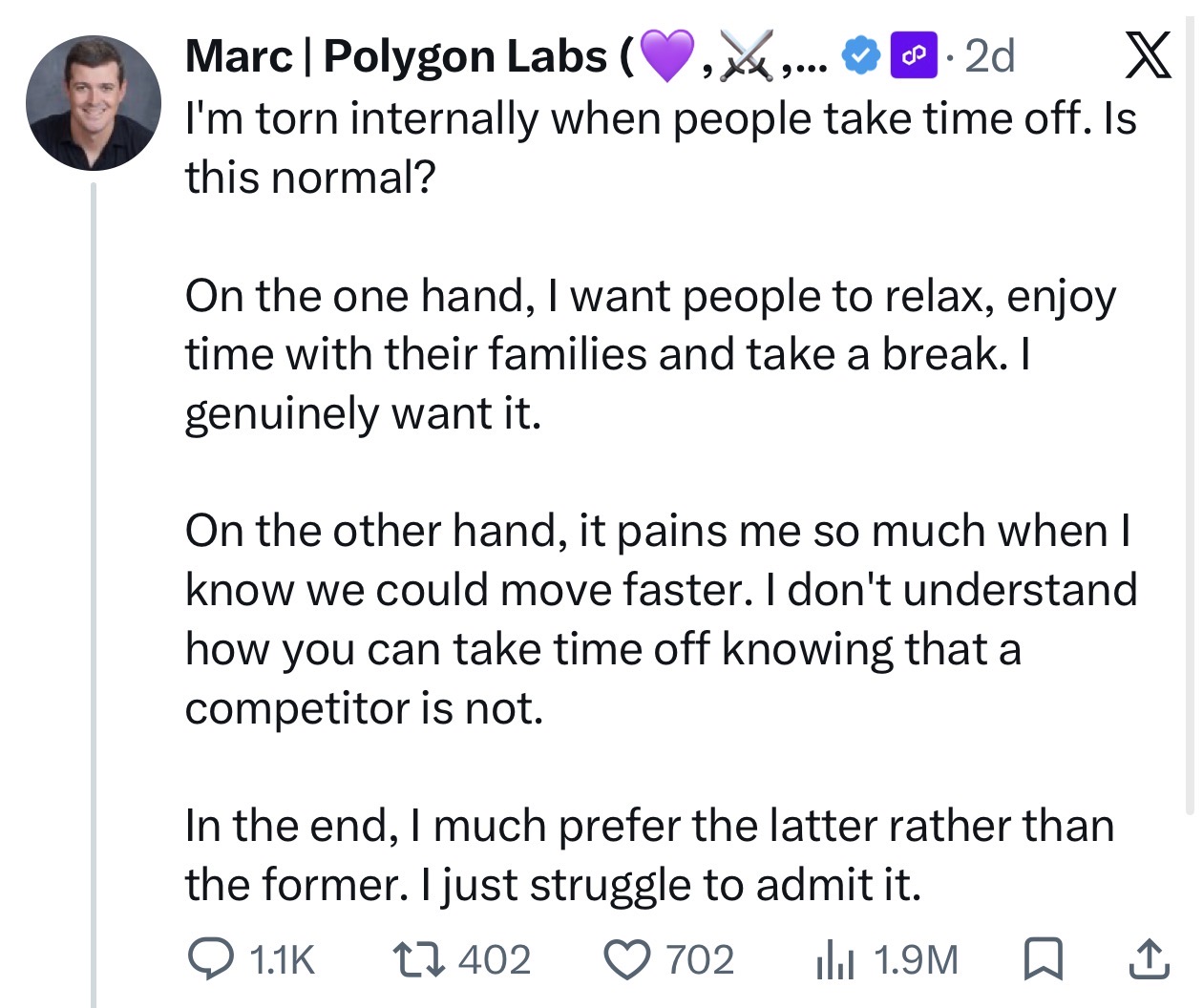Click the 1.9M views count
1203x1008 pixels.
(915, 960)
